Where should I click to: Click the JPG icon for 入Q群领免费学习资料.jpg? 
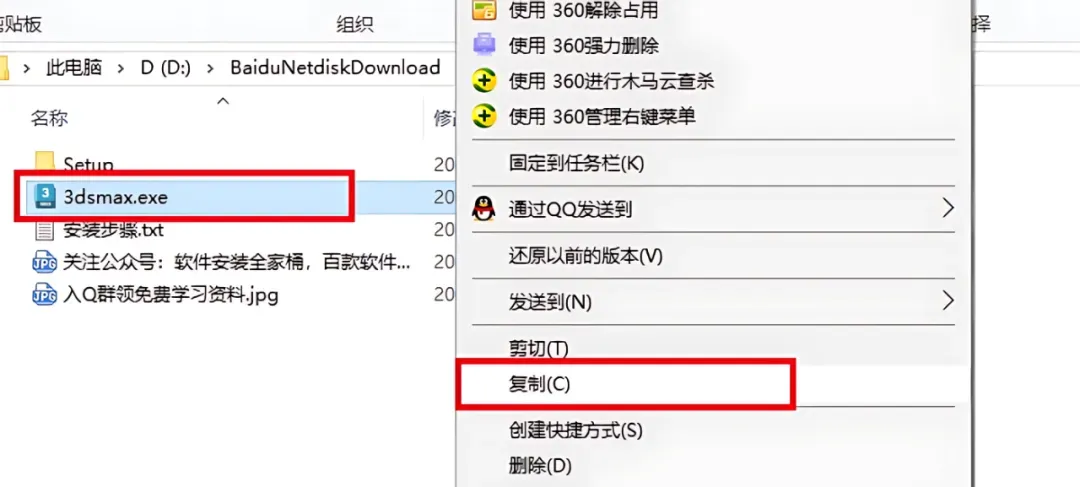pos(45,296)
